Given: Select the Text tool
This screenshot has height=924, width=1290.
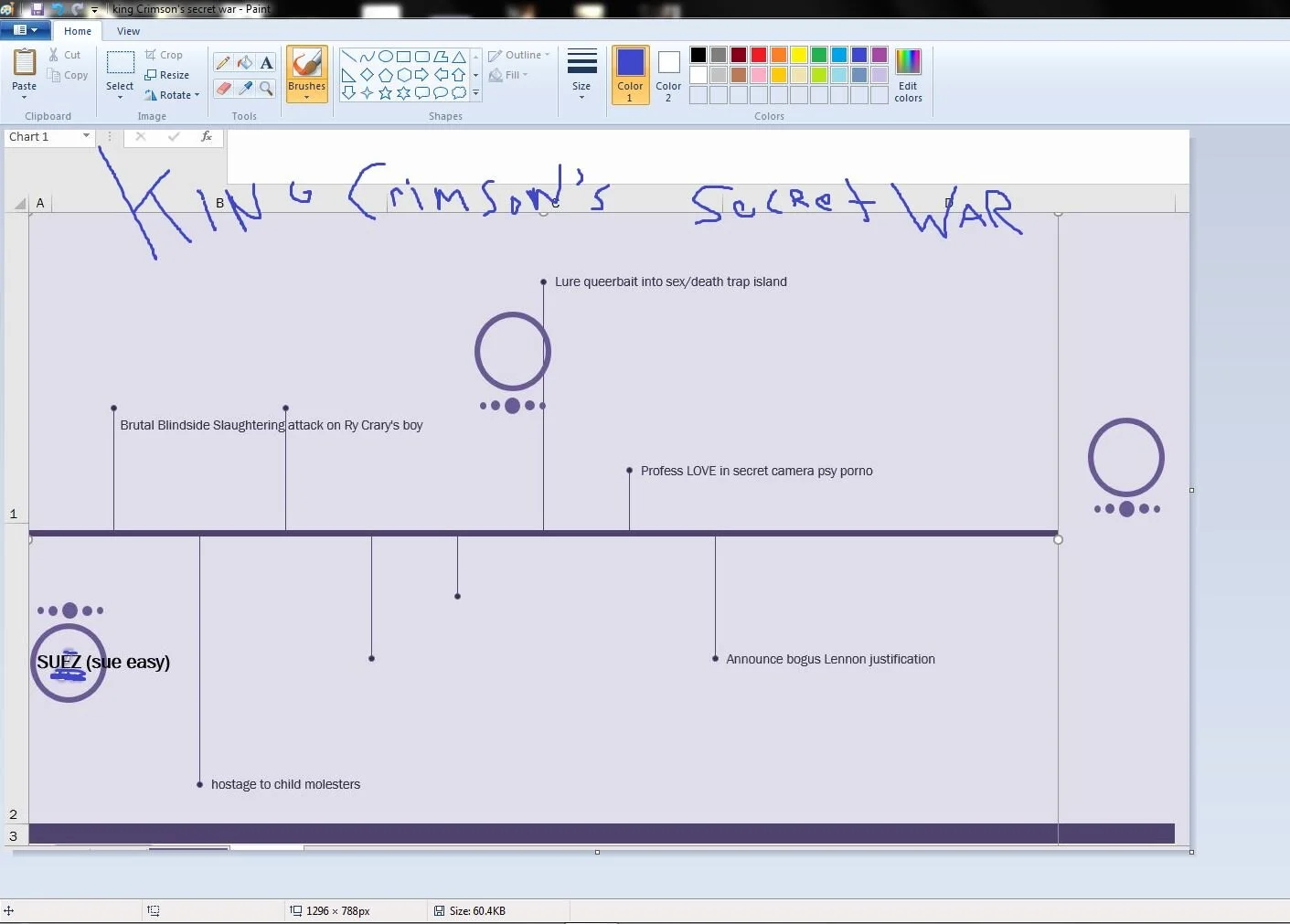Looking at the screenshot, I should 266,63.
